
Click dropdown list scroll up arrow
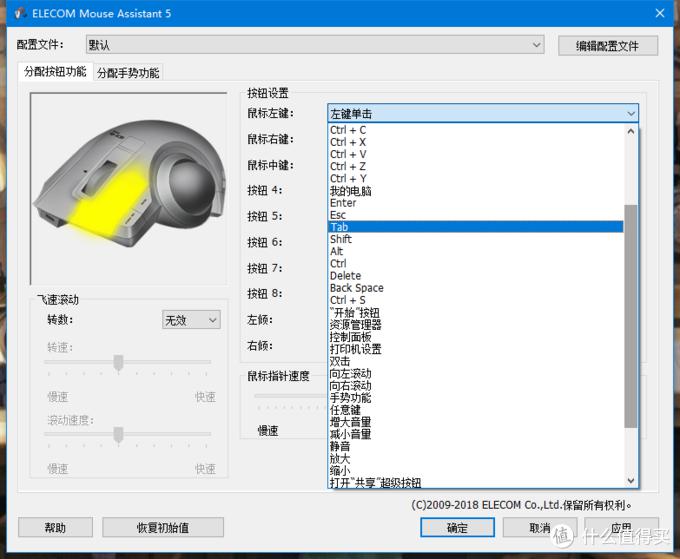pyautogui.click(x=631, y=131)
